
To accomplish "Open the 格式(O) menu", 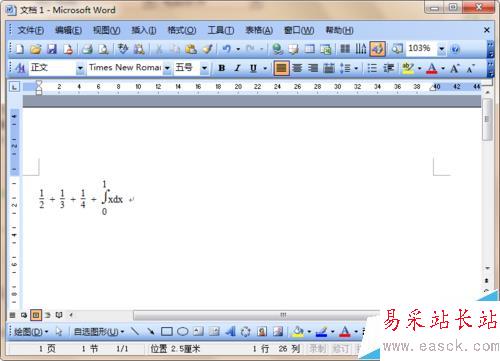I will (182, 30).
